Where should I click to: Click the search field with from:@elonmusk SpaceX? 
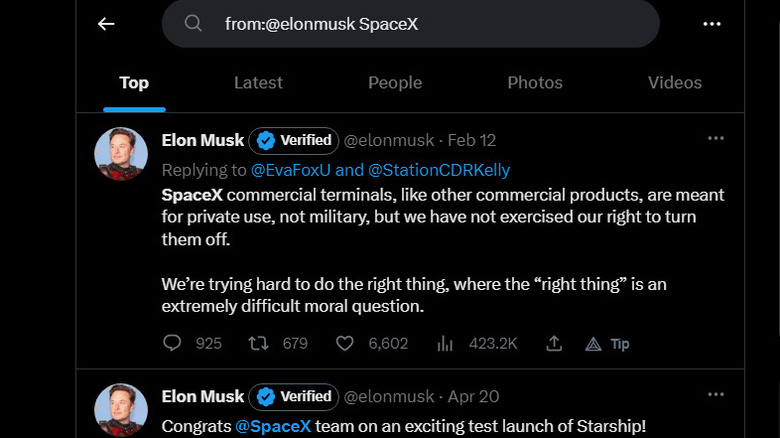[x=420, y=24]
